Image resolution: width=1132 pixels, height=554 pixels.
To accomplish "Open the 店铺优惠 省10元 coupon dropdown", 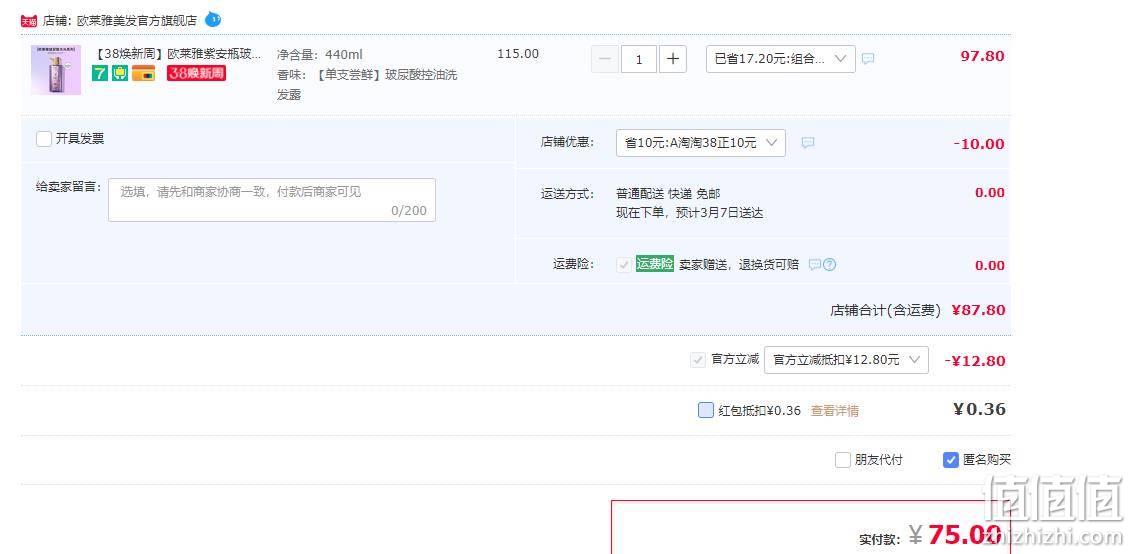I will (x=700, y=143).
